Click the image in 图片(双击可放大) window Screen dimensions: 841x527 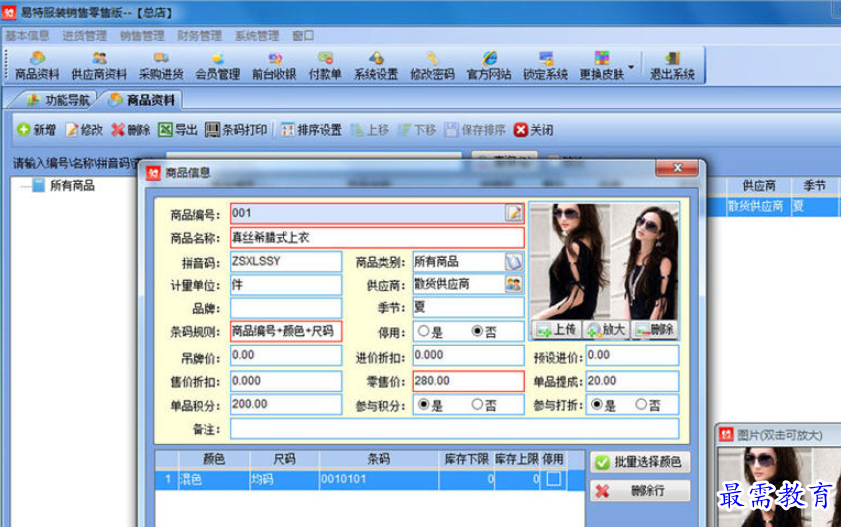tap(779, 487)
